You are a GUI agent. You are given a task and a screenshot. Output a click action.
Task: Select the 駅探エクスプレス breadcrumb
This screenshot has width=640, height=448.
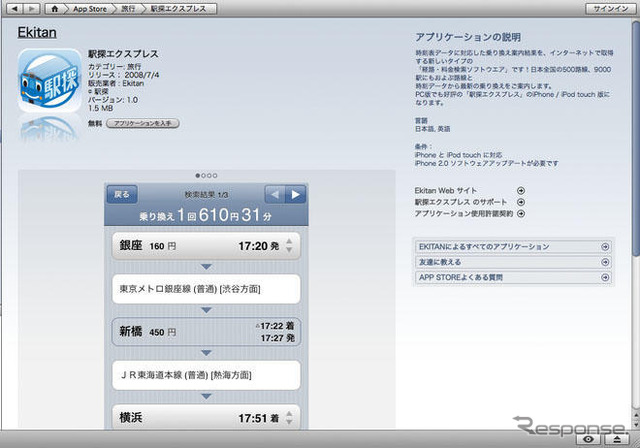pos(178,9)
